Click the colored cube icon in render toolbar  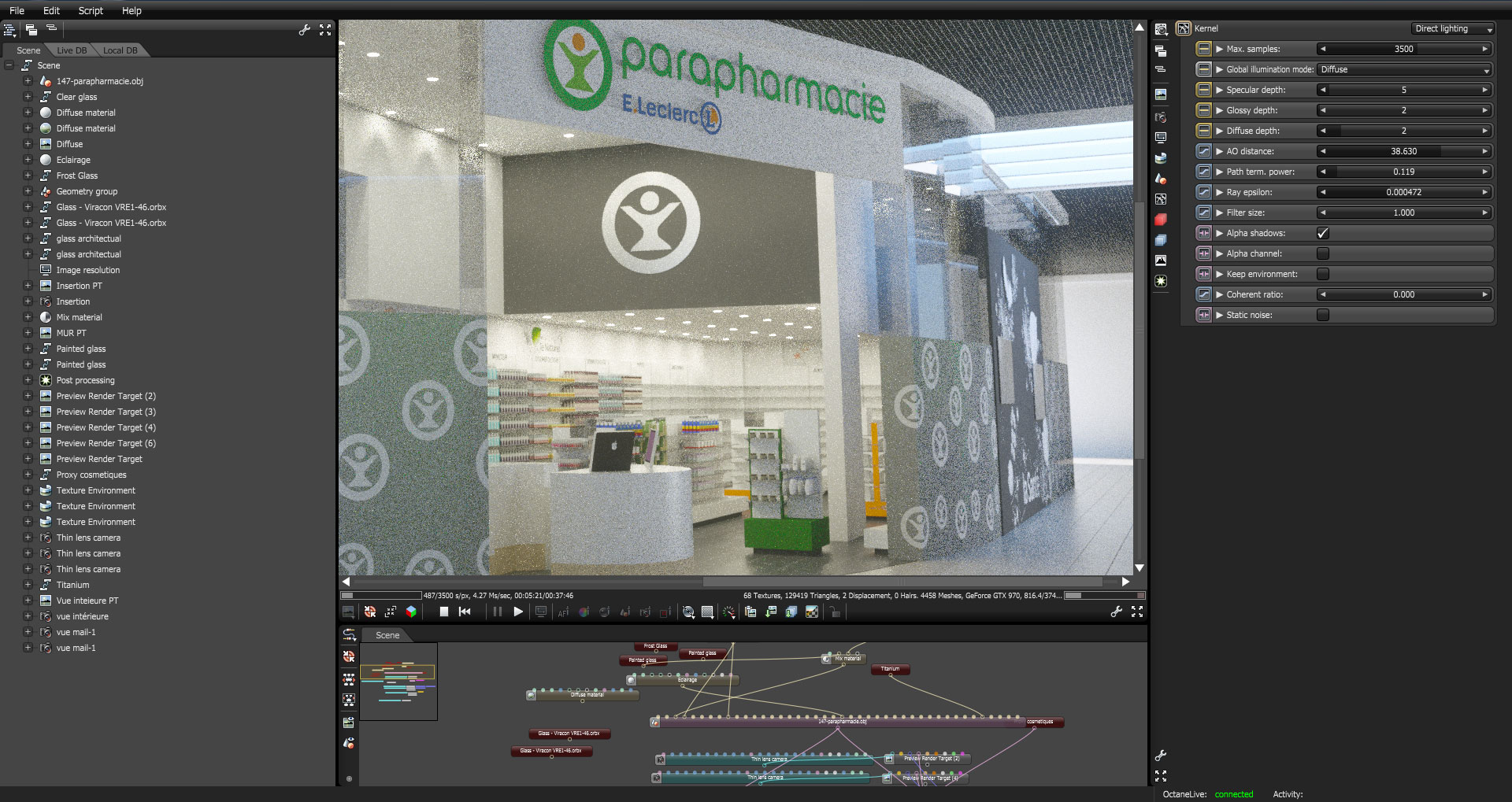tap(411, 612)
